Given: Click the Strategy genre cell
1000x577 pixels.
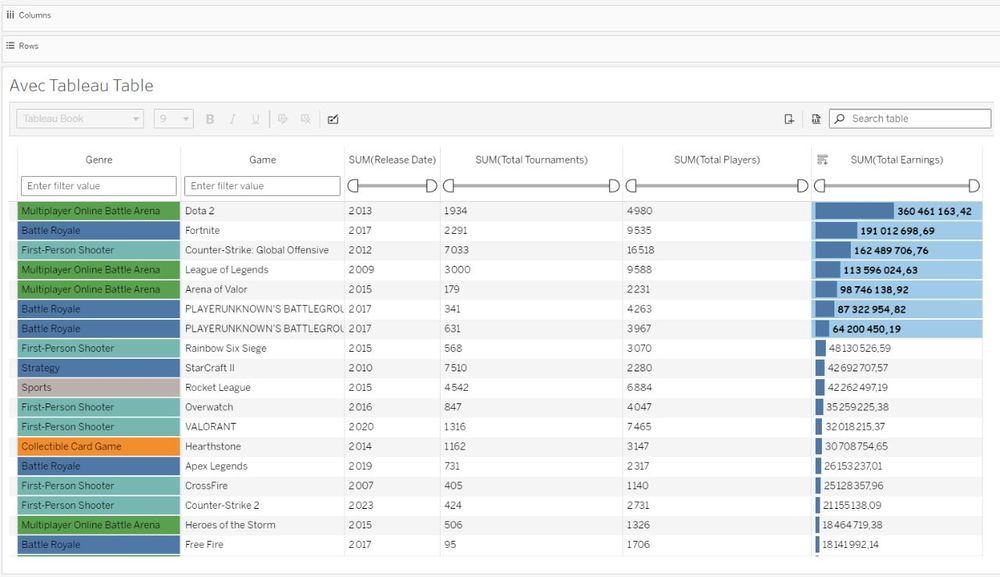Looking at the screenshot, I should click(99, 368).
